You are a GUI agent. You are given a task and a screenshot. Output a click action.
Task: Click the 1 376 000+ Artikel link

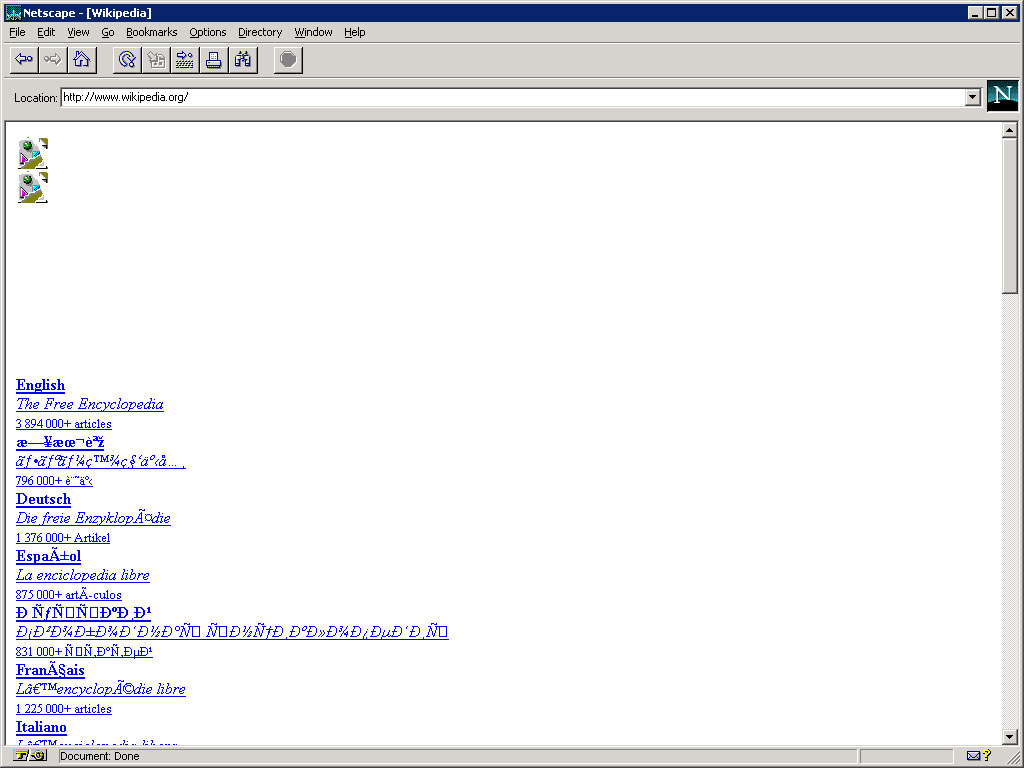[63, 538]
